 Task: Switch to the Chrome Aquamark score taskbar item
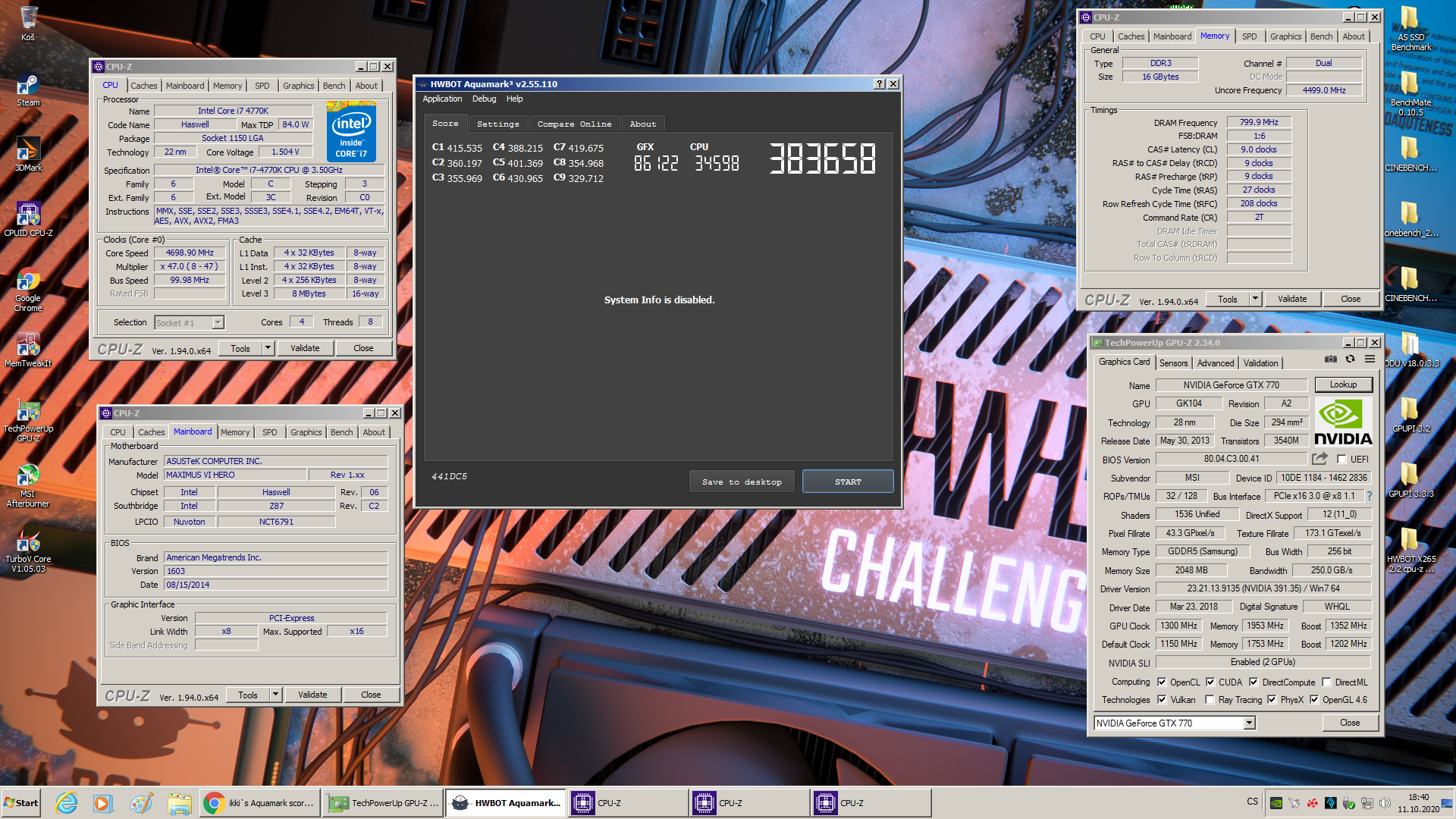click(259, 803)
